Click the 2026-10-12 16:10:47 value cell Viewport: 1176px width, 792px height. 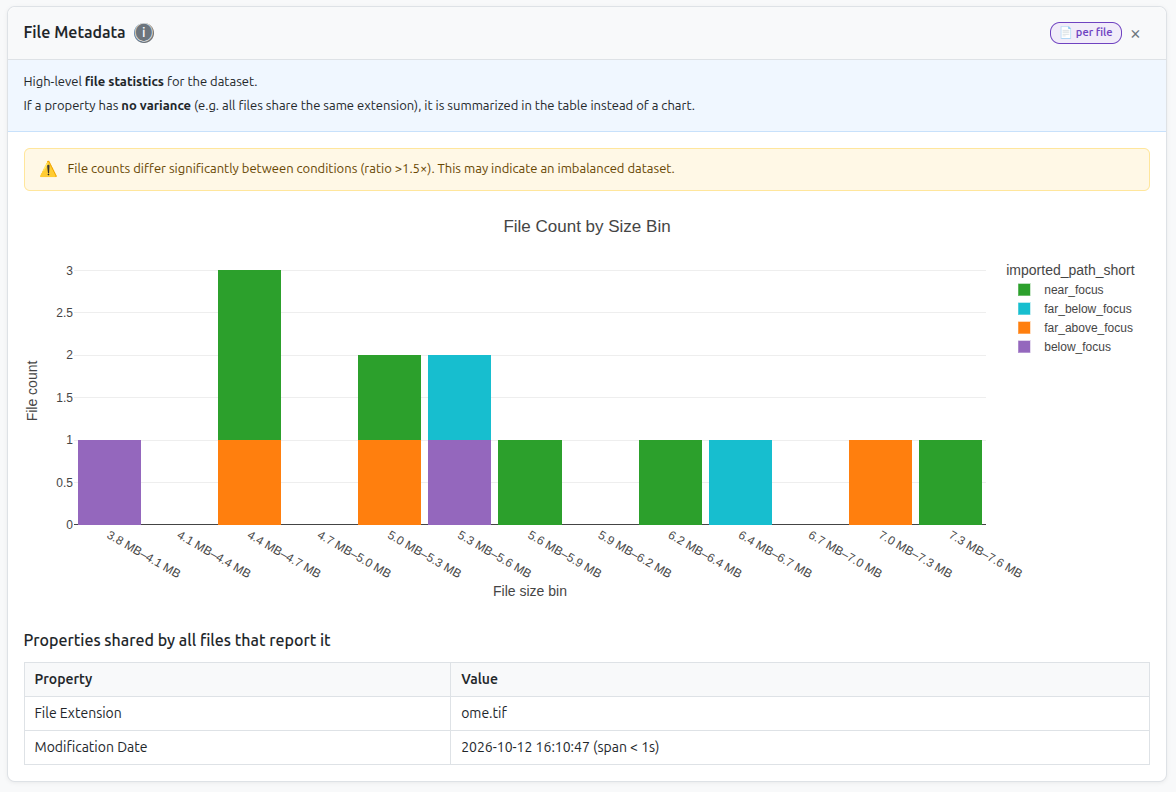(x=800, y=748)
